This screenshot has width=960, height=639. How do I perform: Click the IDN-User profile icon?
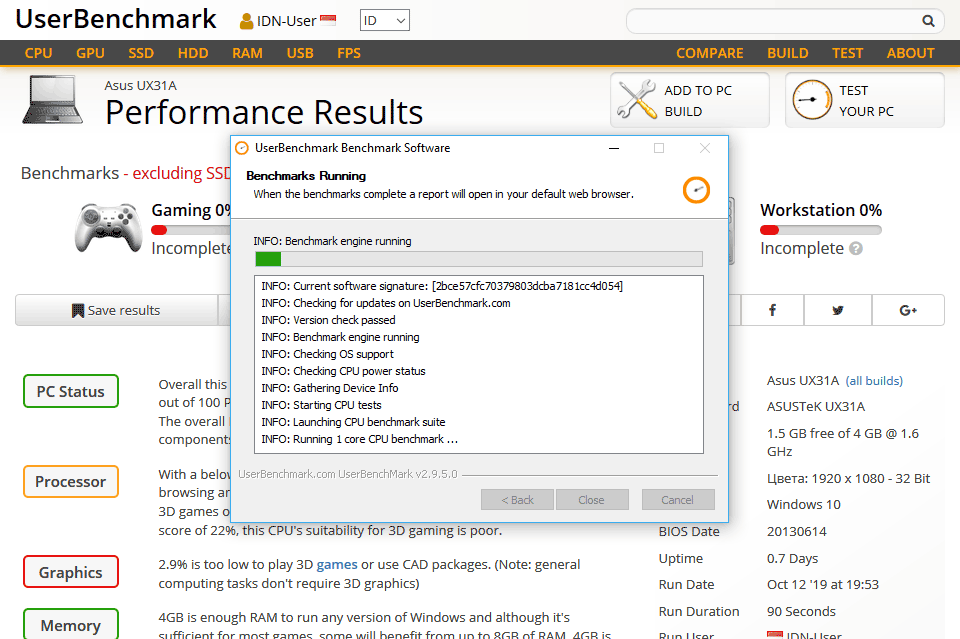tap(246, 21)
